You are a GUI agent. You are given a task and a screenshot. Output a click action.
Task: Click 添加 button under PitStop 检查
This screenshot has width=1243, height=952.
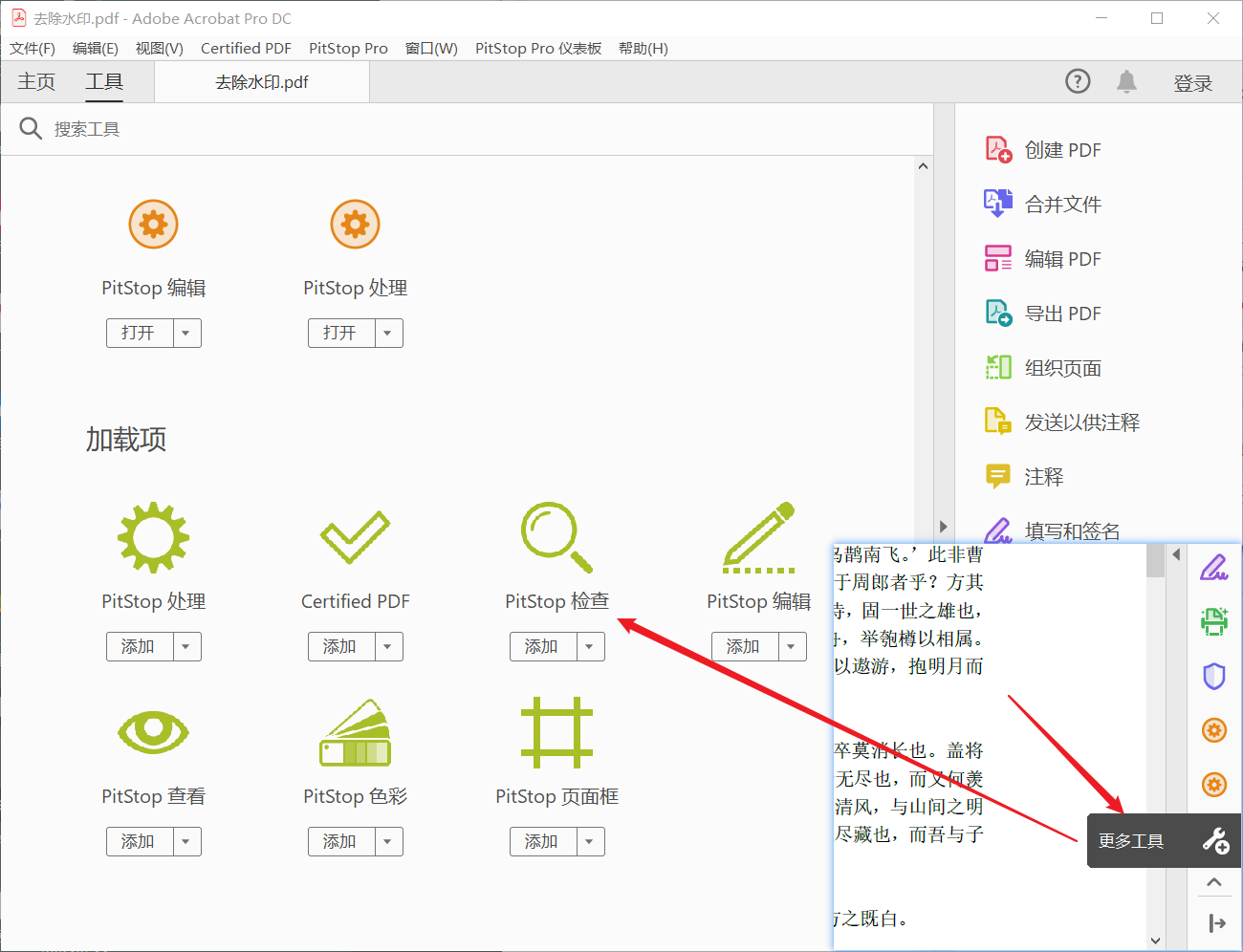543,647
